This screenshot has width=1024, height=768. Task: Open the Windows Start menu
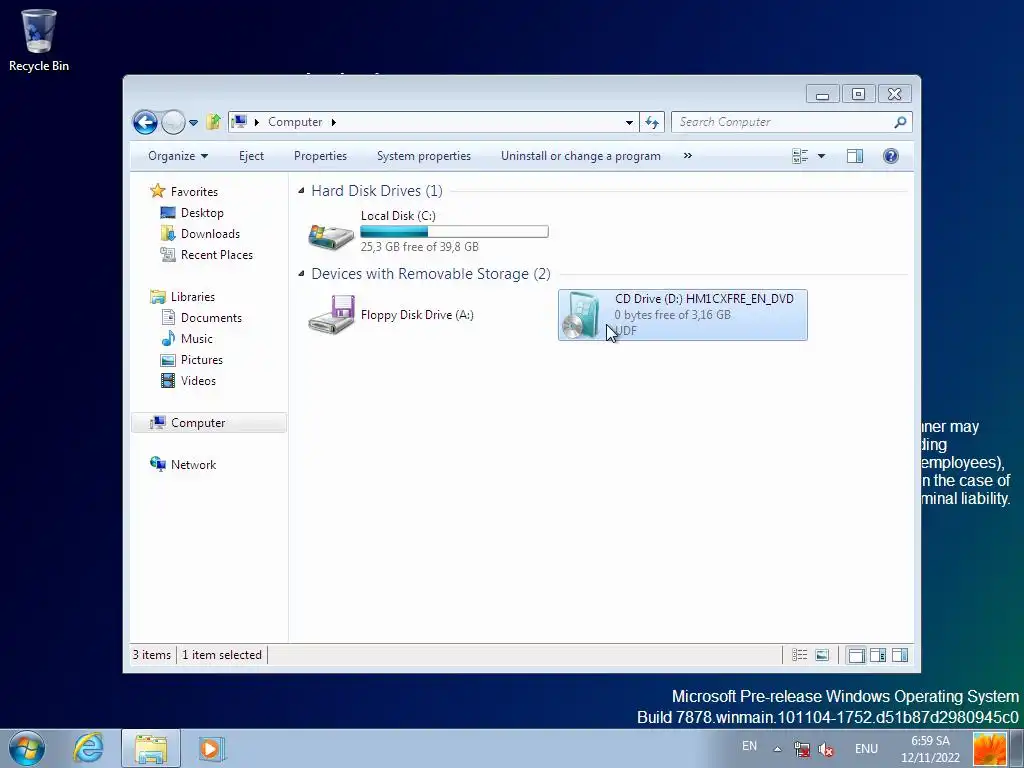[x=27, y=748]
